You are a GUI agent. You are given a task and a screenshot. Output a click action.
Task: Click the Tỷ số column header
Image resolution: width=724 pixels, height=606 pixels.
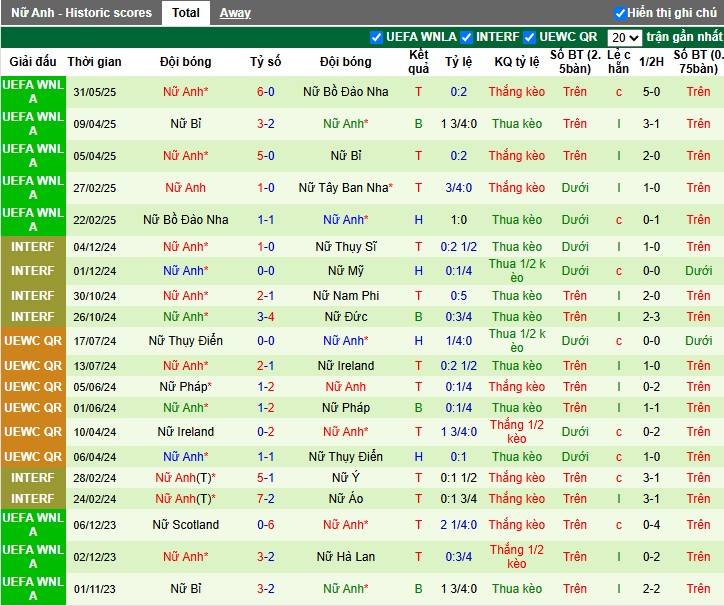click(265, 62)
